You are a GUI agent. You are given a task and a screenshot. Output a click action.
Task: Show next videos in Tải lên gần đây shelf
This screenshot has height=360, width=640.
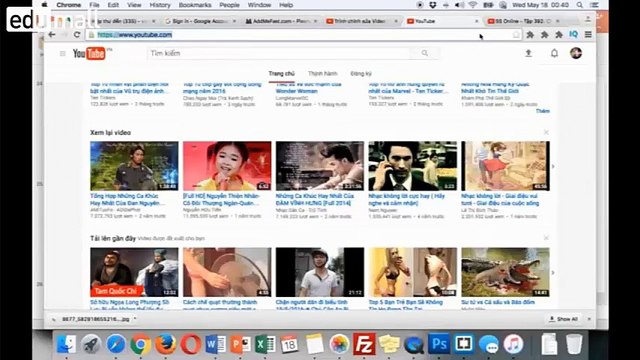click(553, 273)
